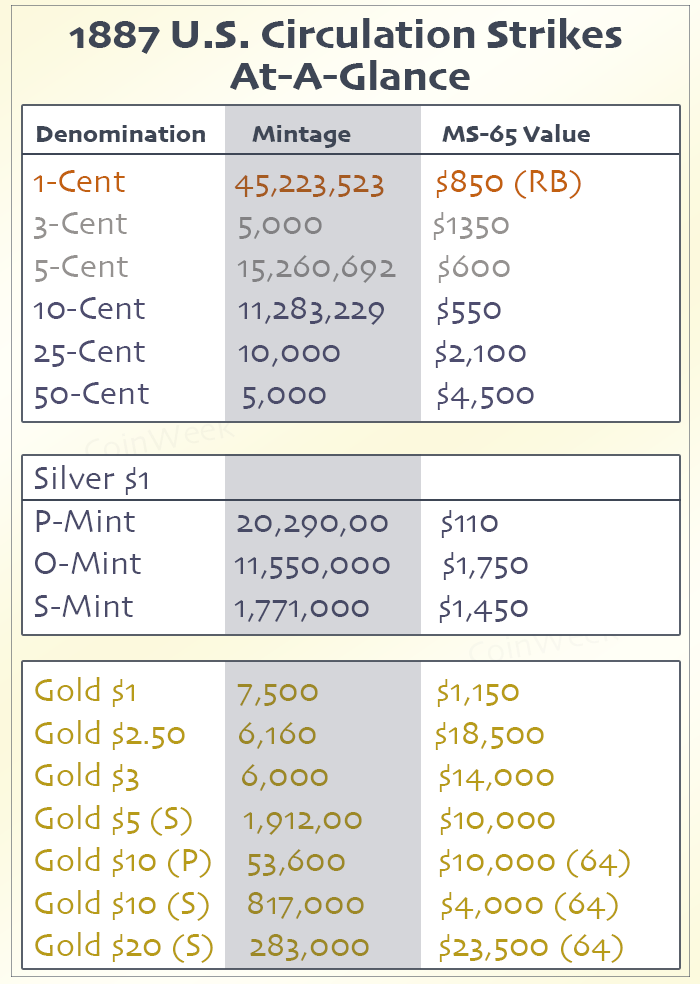This screenshot has height=984, width=700.
Task: Click the O-Mint mintage 11,550,000
Action: click(313, 565)
